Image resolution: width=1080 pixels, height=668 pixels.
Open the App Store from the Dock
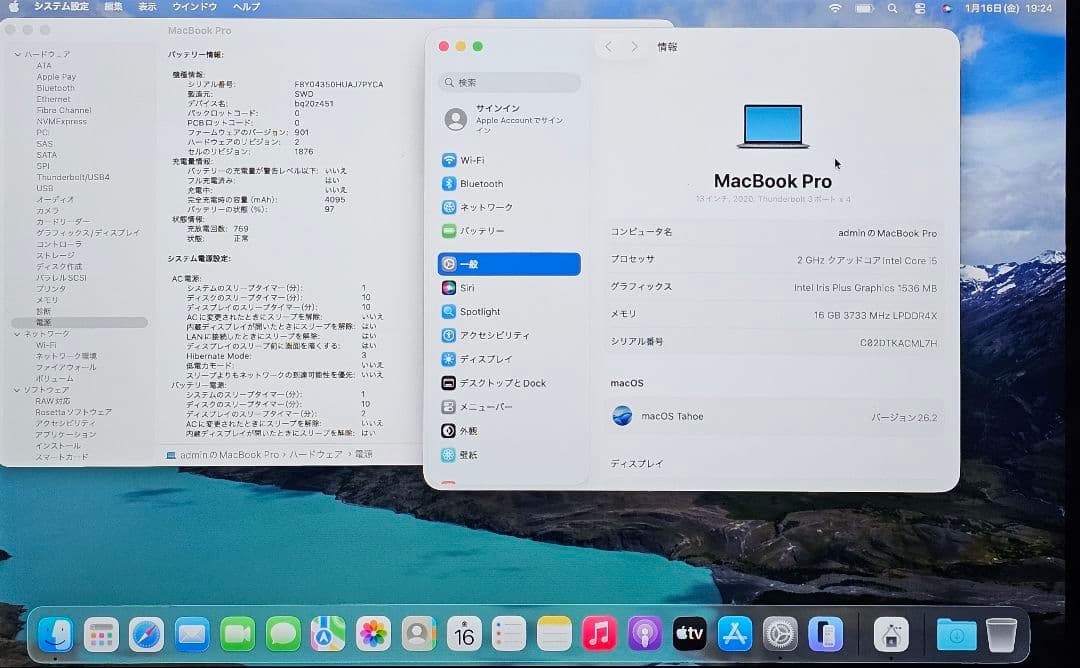pyautogui.click(x=735, y=633)
